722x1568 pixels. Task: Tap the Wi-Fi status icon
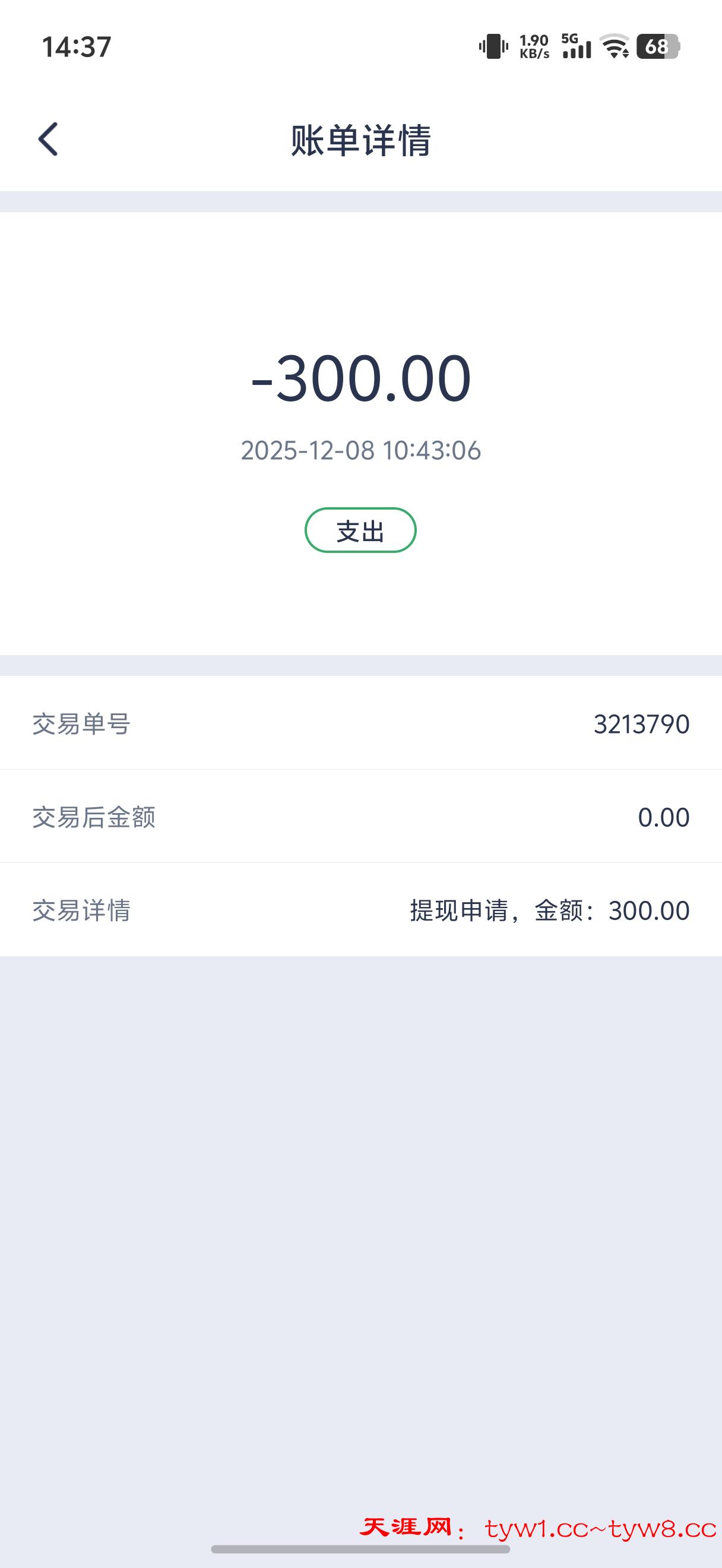[x=615, y=46]
